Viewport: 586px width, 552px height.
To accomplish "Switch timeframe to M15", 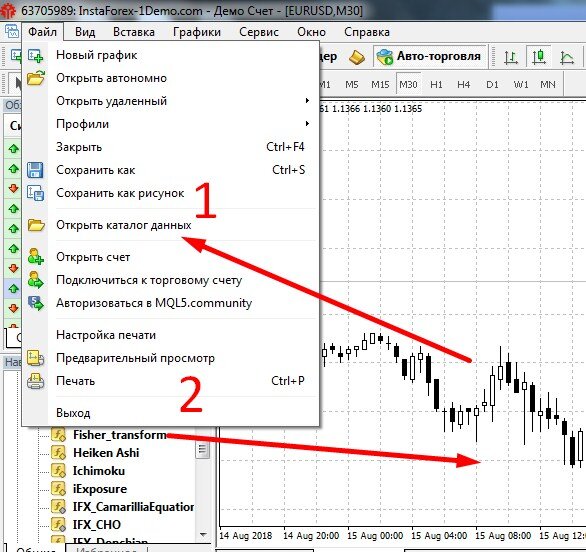I will 380,84.
